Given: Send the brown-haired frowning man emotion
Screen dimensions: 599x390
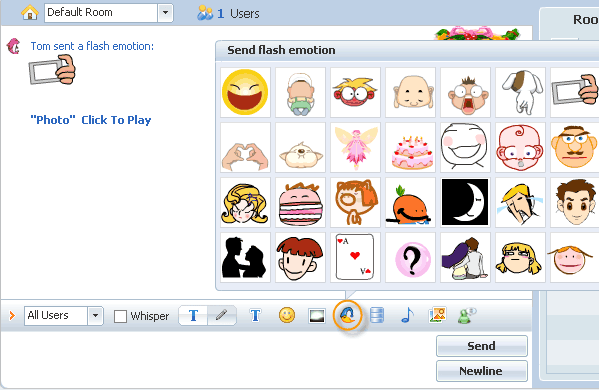Looking at the screenshot, I should coord(575,202).
